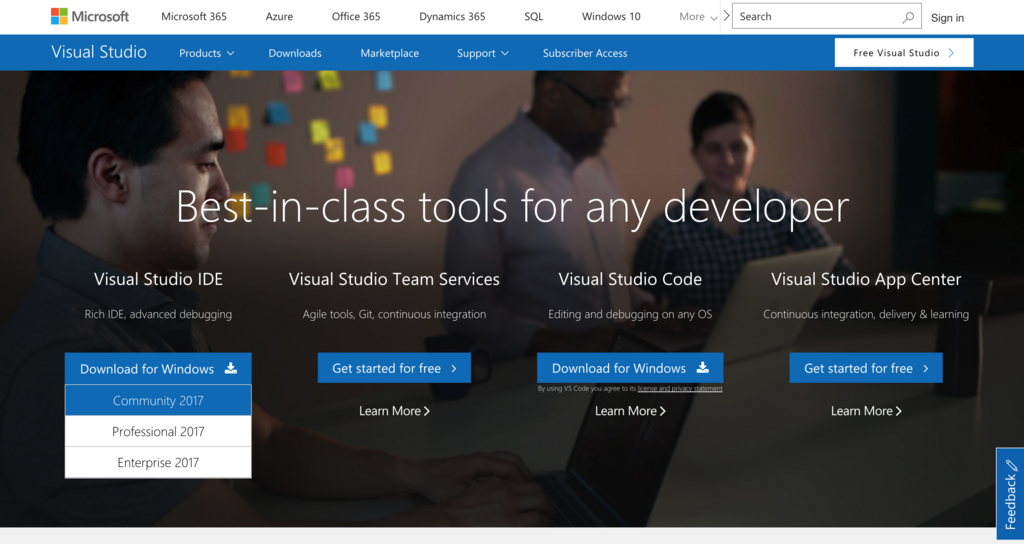Screen dimensions: 1024x544
Task: Click the Microsoft logo
Action: tap(90, 16)
